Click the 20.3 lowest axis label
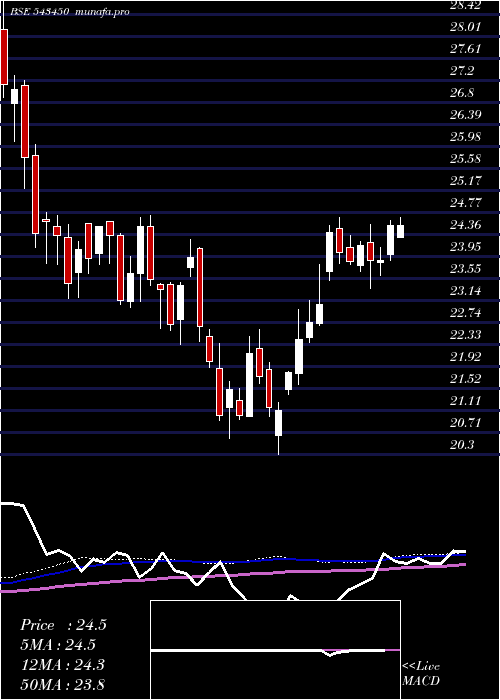This screenshot has height=700, width=500. (462, 445)
